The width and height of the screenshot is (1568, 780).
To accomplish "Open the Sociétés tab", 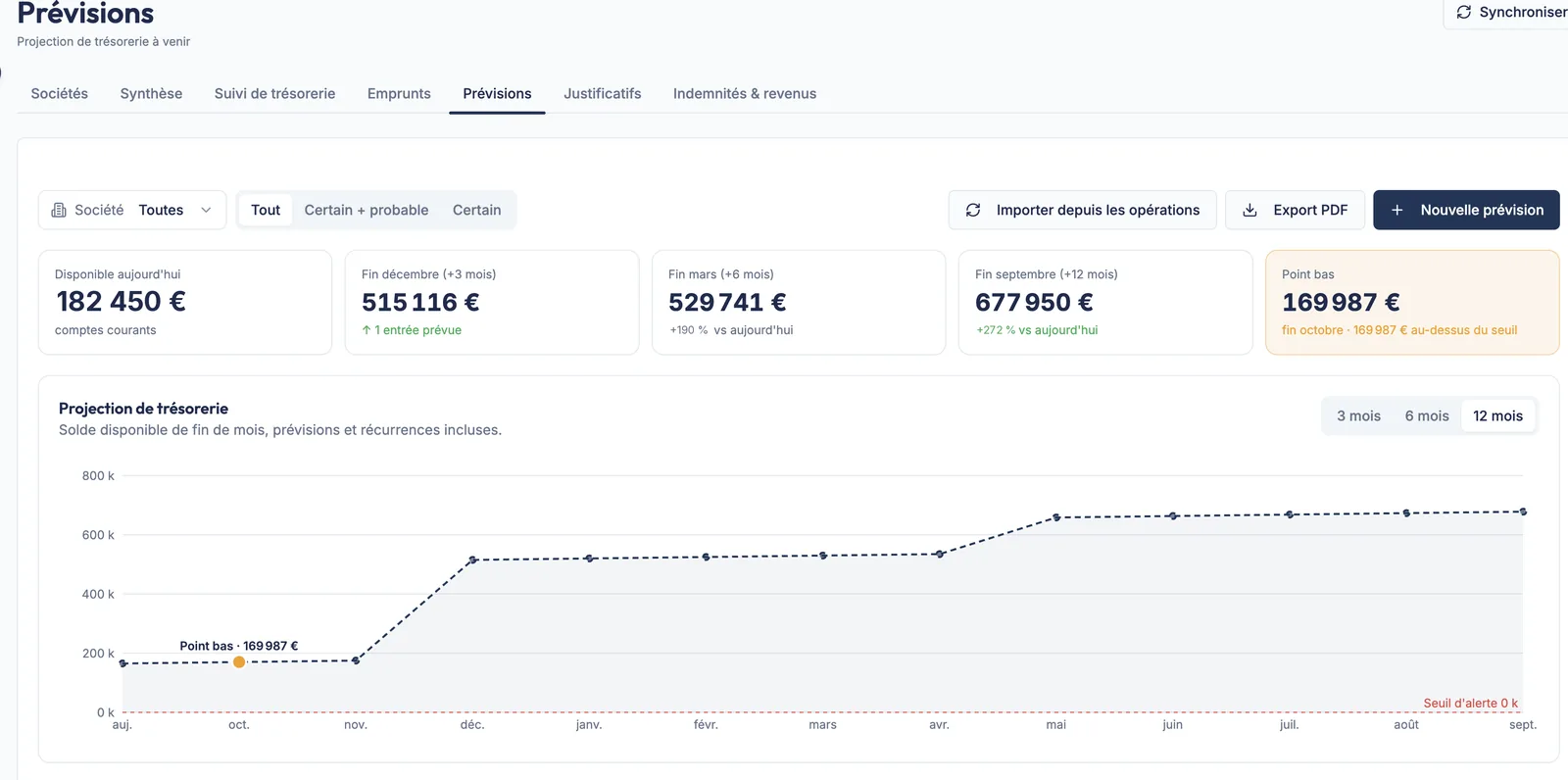I will point(60,94).
